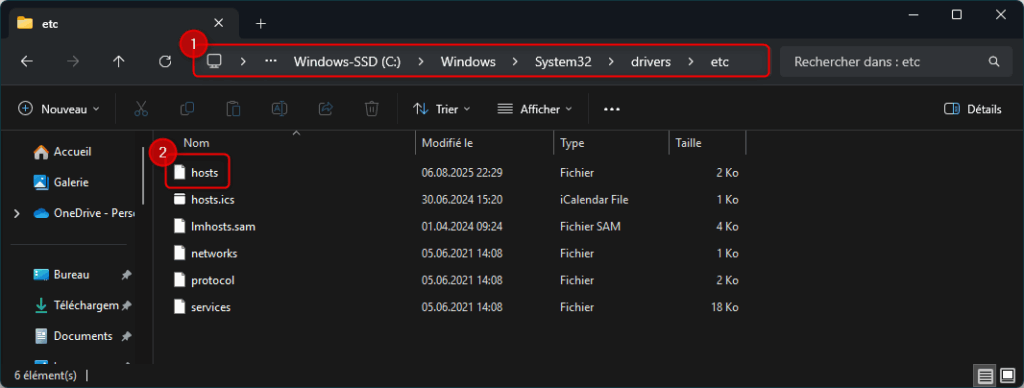1024x388 pixels.
Task: Navigate to Windows-SSD (C:) in the path
Action: pyautogui.click(x=347, y=62)
